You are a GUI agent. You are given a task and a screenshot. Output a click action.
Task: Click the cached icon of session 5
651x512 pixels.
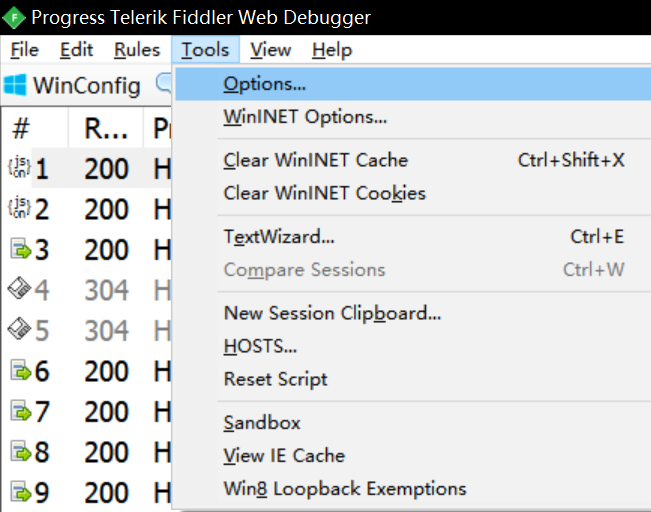click(20, 330)
